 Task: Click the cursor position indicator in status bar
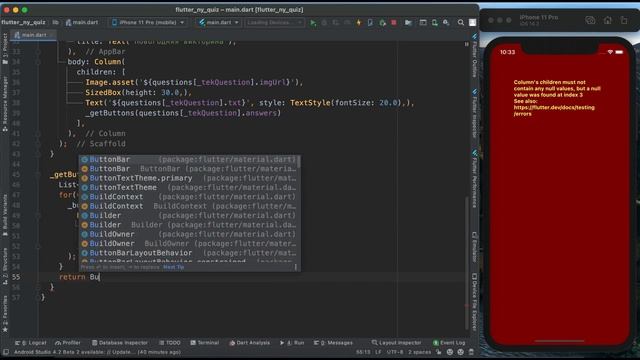tap(363, 352)
